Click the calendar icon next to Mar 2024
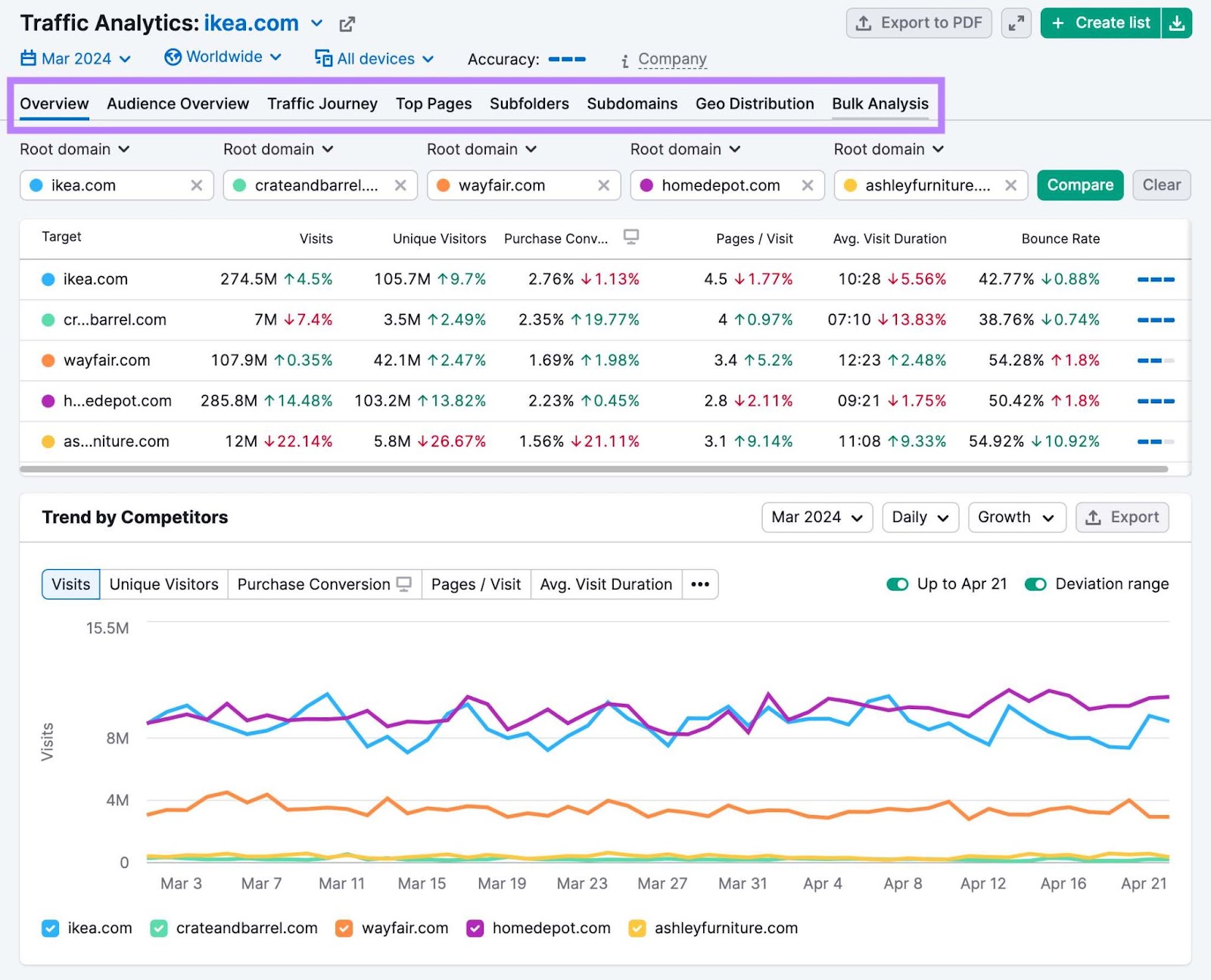 [28, 58]
